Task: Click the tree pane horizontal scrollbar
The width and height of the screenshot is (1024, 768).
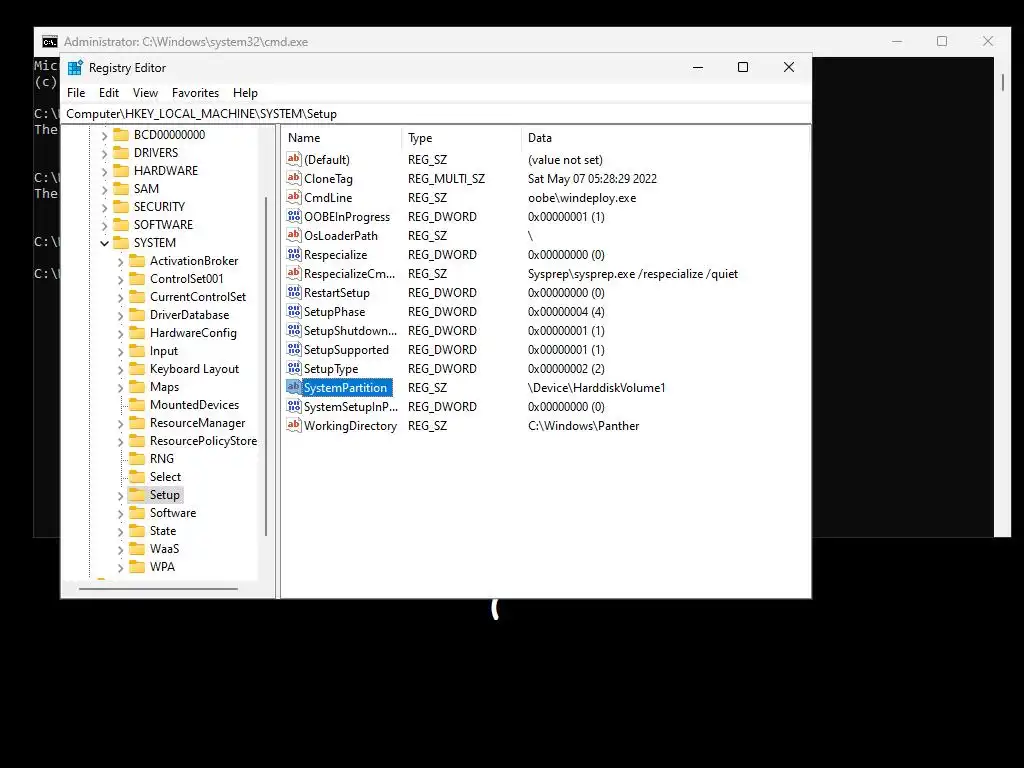Action: (158, 588)
